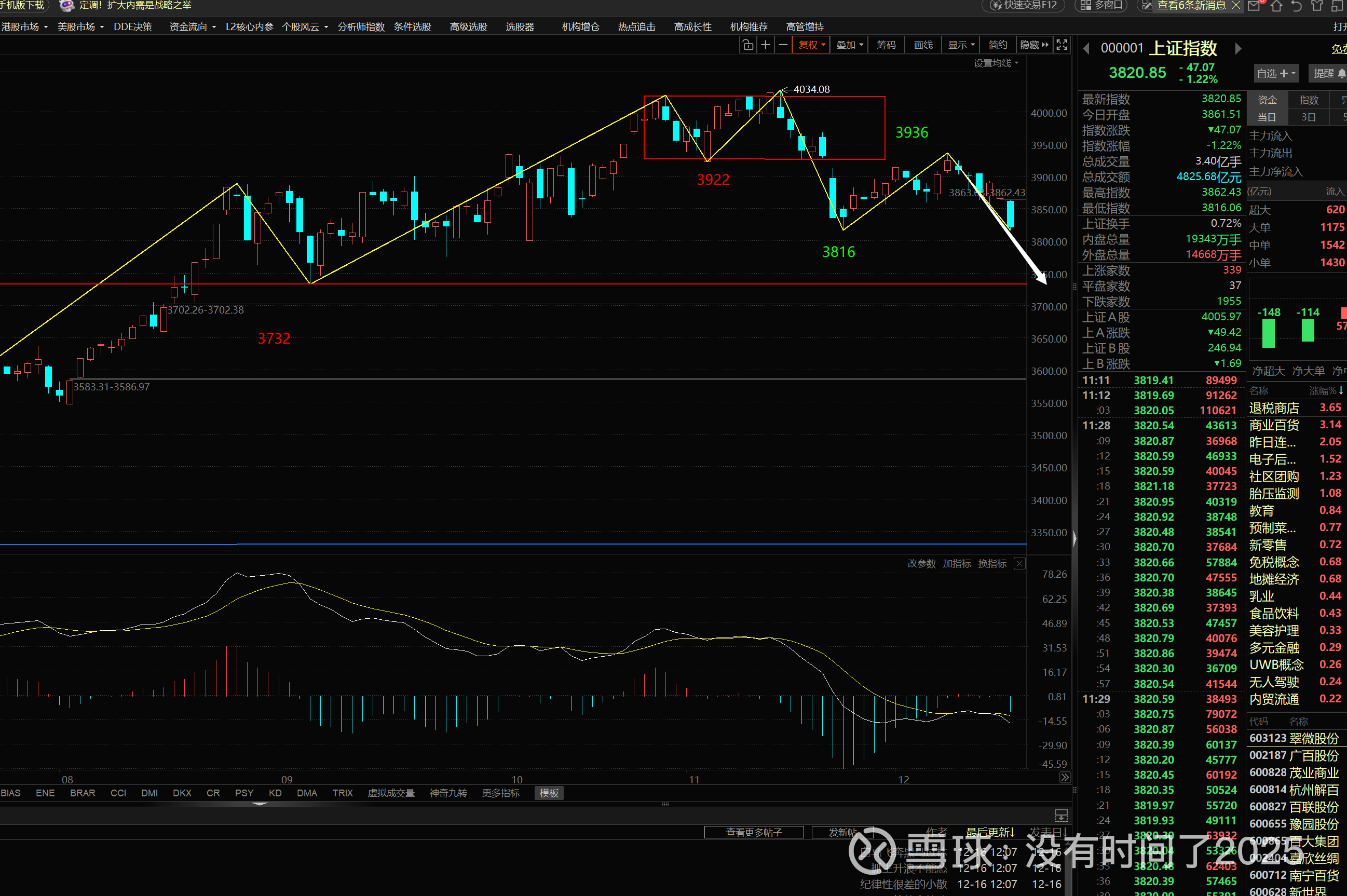Zoom out chart with minus icon
Viewport: 1347px width, 896px height.
click(783, 45)
